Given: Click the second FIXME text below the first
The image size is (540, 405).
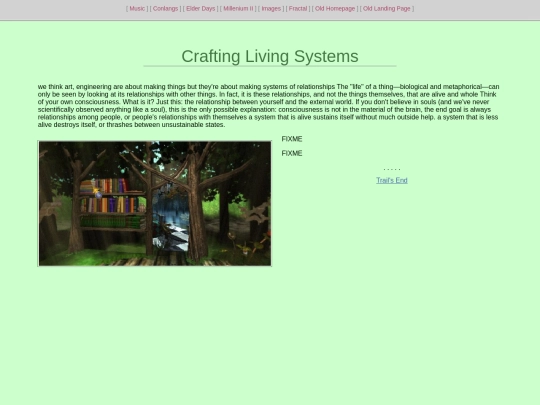Looking at the screenshot, I should coord(292,153).
